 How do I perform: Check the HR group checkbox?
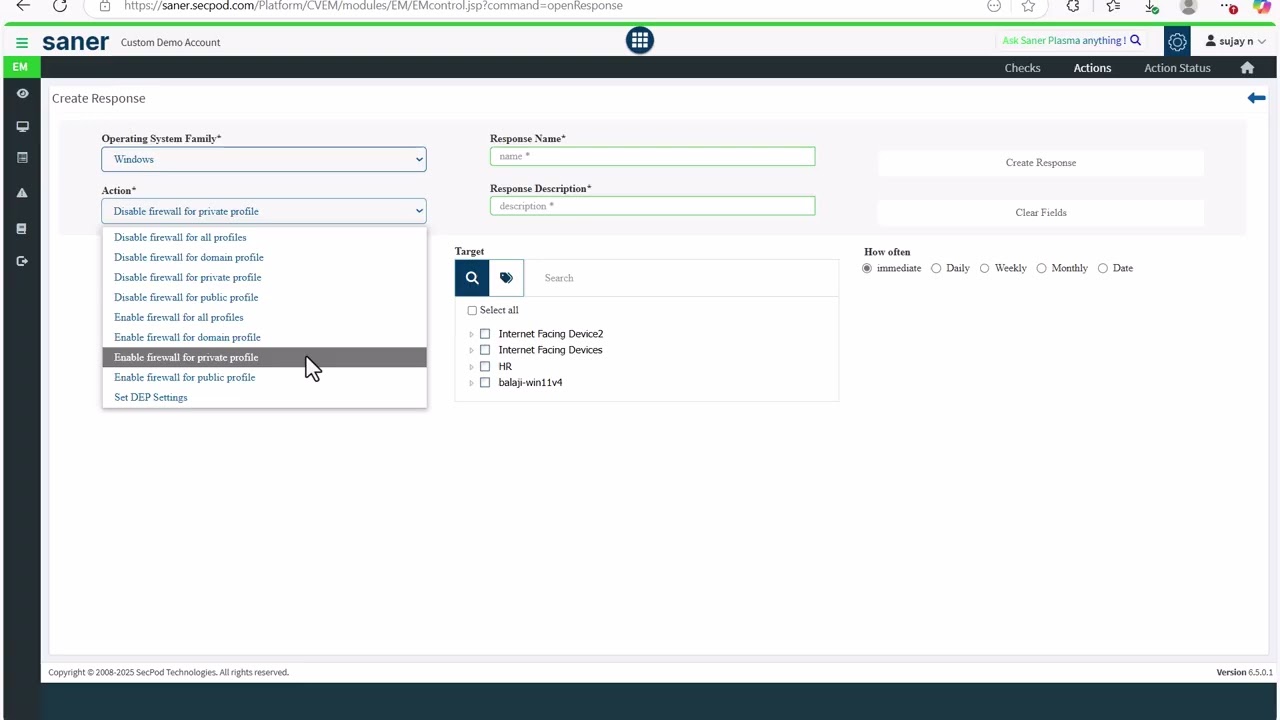coord(485,367)
